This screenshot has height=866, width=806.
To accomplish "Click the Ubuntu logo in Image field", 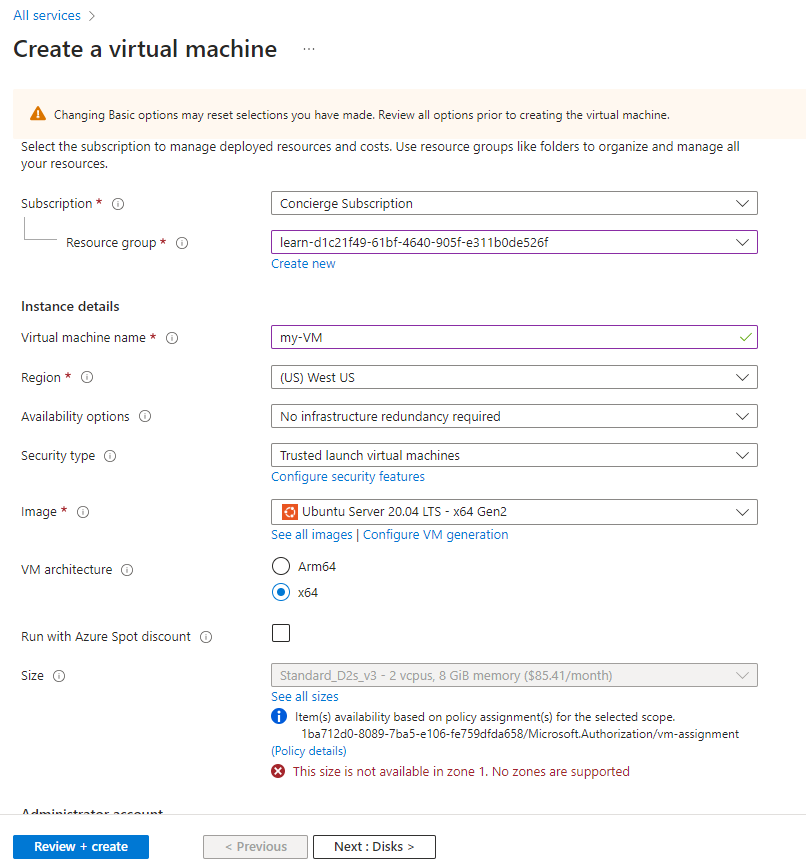I will 289,512.
